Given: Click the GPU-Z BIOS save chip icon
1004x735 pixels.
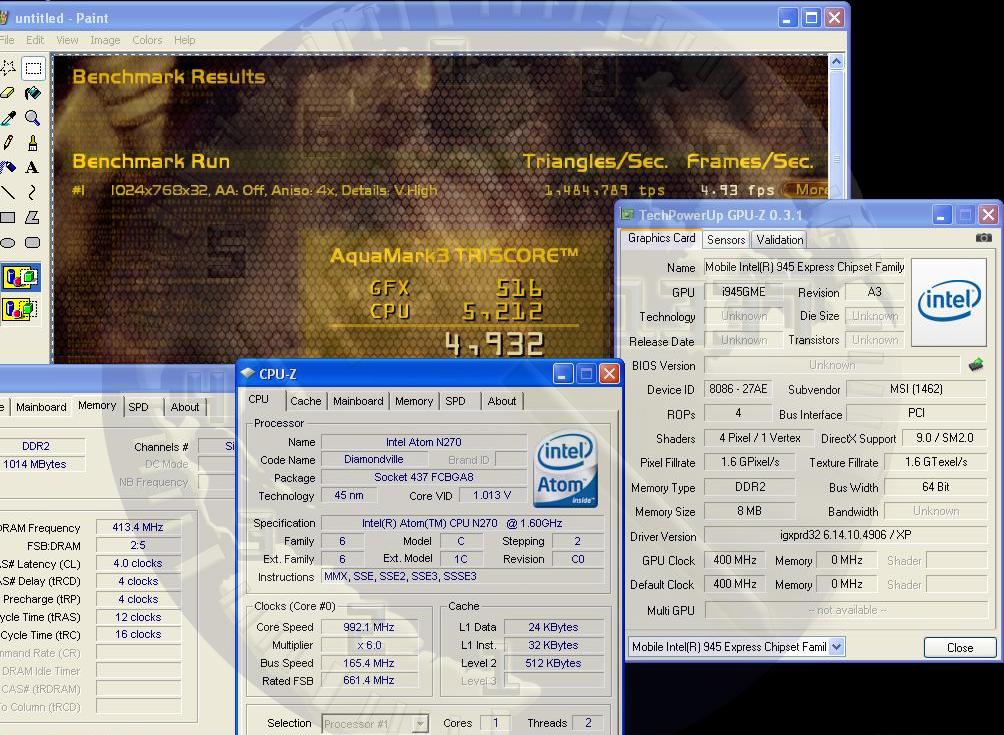Looking at the screenshot, I should tap(976, 365).
